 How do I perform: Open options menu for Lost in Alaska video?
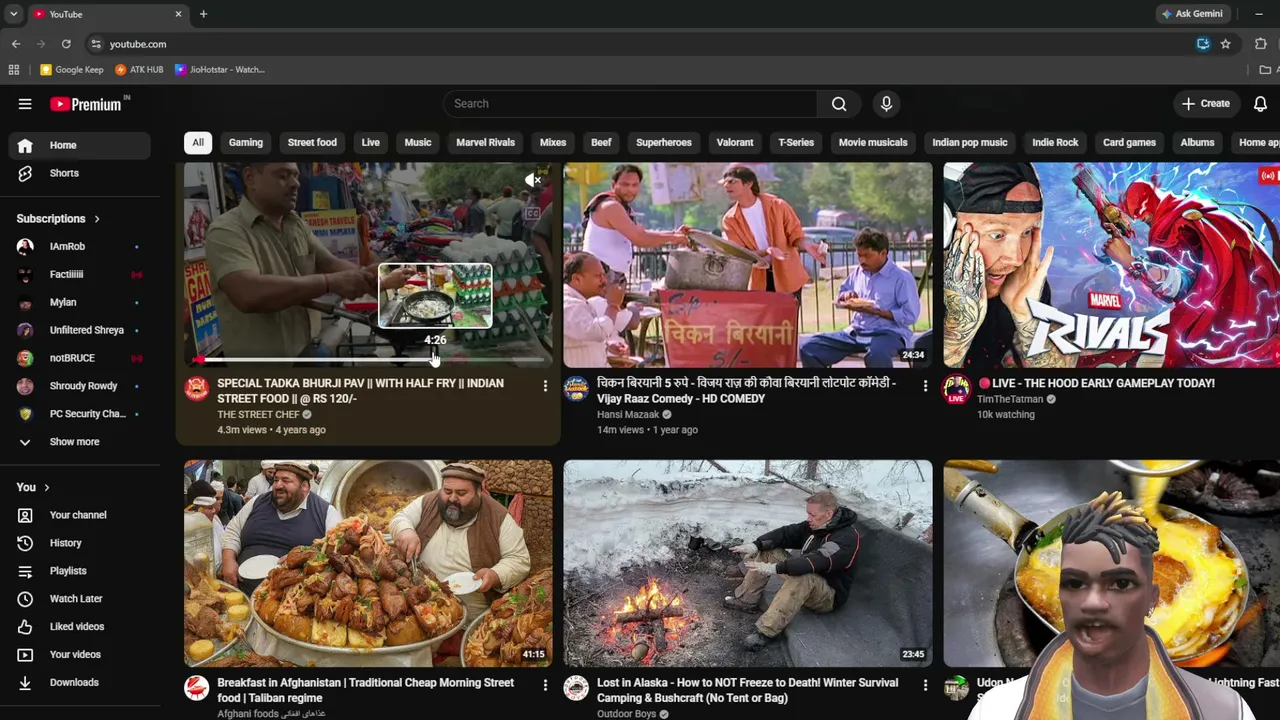click(925, 685)
